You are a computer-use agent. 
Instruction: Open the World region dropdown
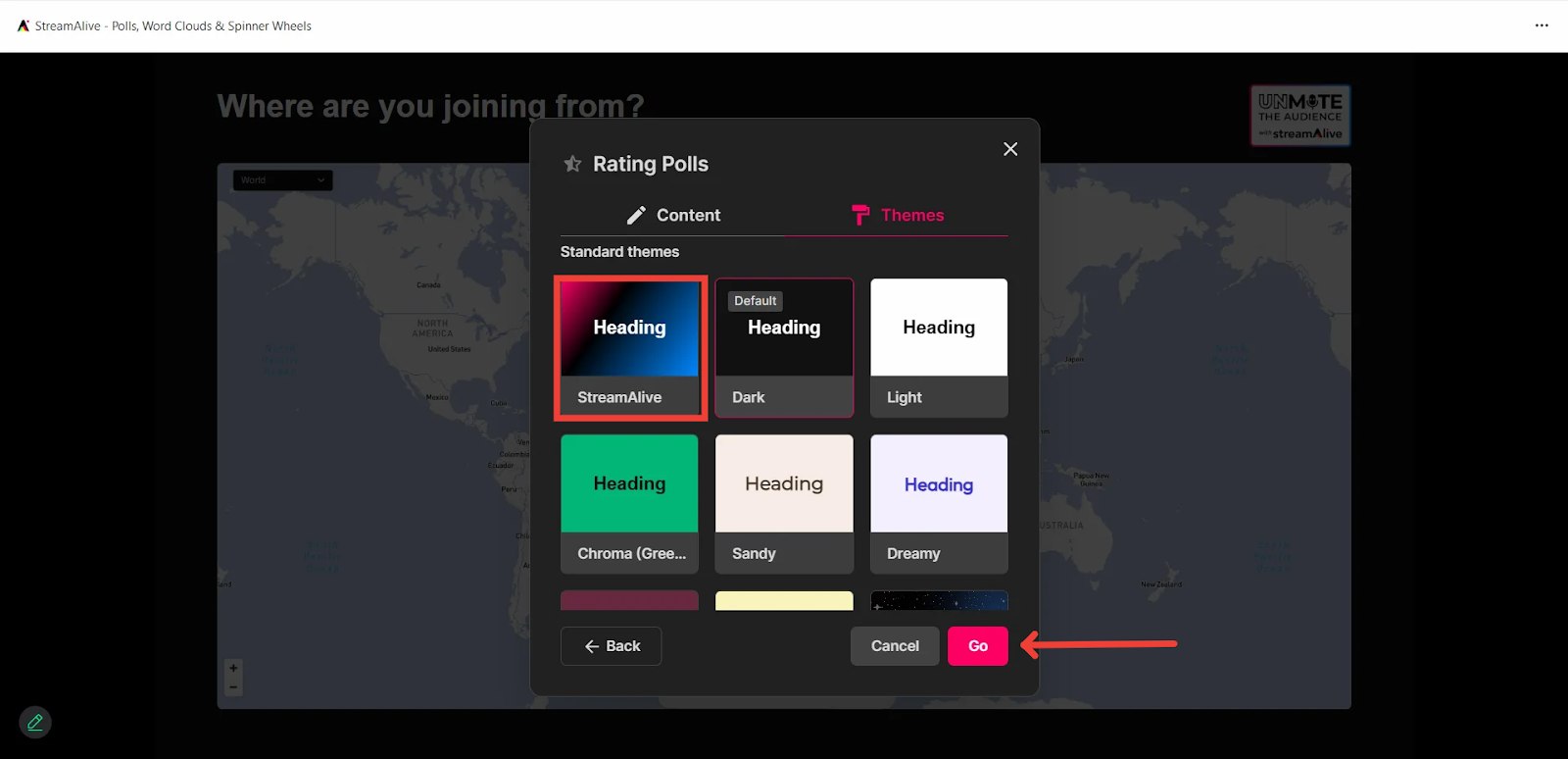coord(282,180)
